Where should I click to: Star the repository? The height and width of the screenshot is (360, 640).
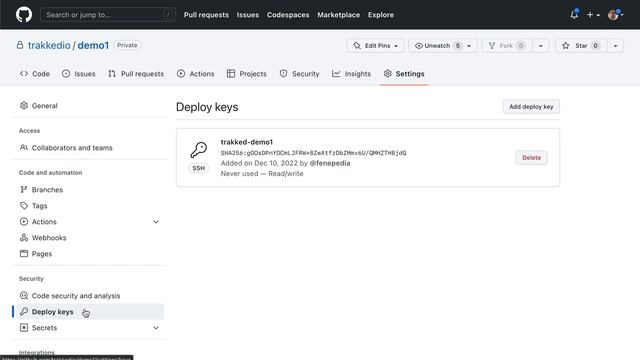click(581, 46)
